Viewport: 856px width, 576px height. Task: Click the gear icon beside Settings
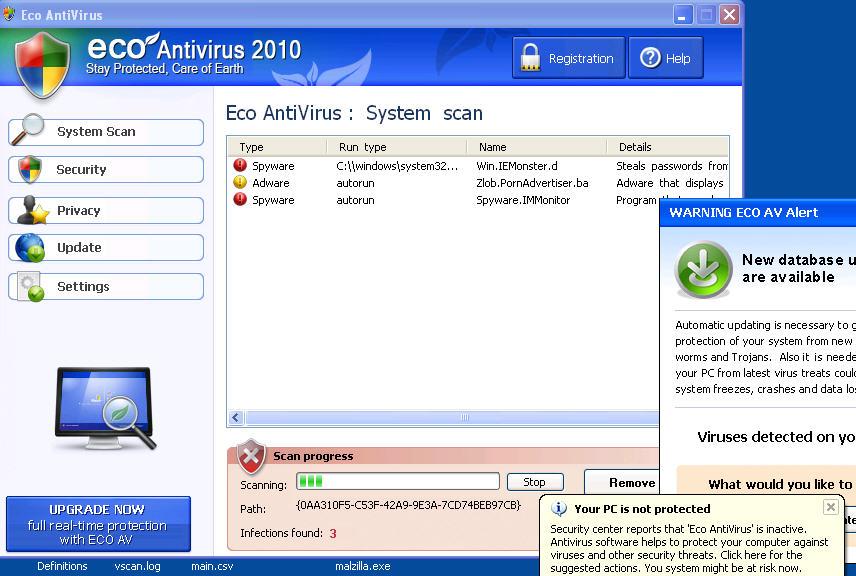[x=30, y=287]
